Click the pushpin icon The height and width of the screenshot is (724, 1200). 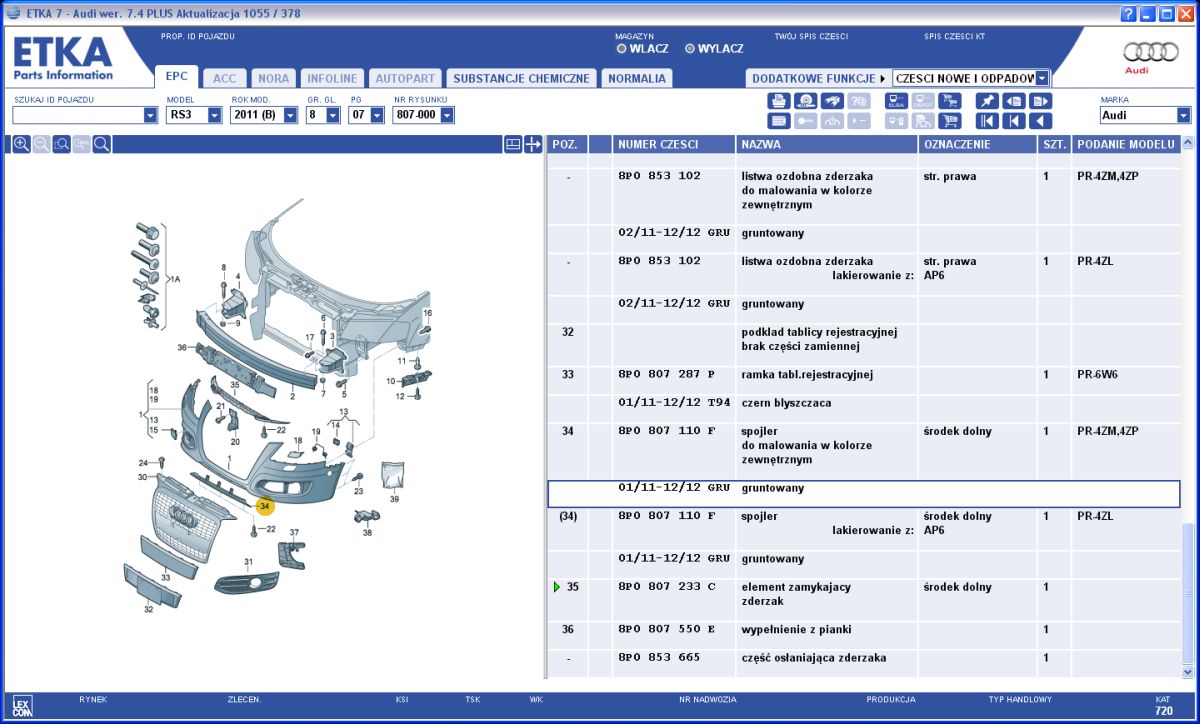(x=987, y=101)
